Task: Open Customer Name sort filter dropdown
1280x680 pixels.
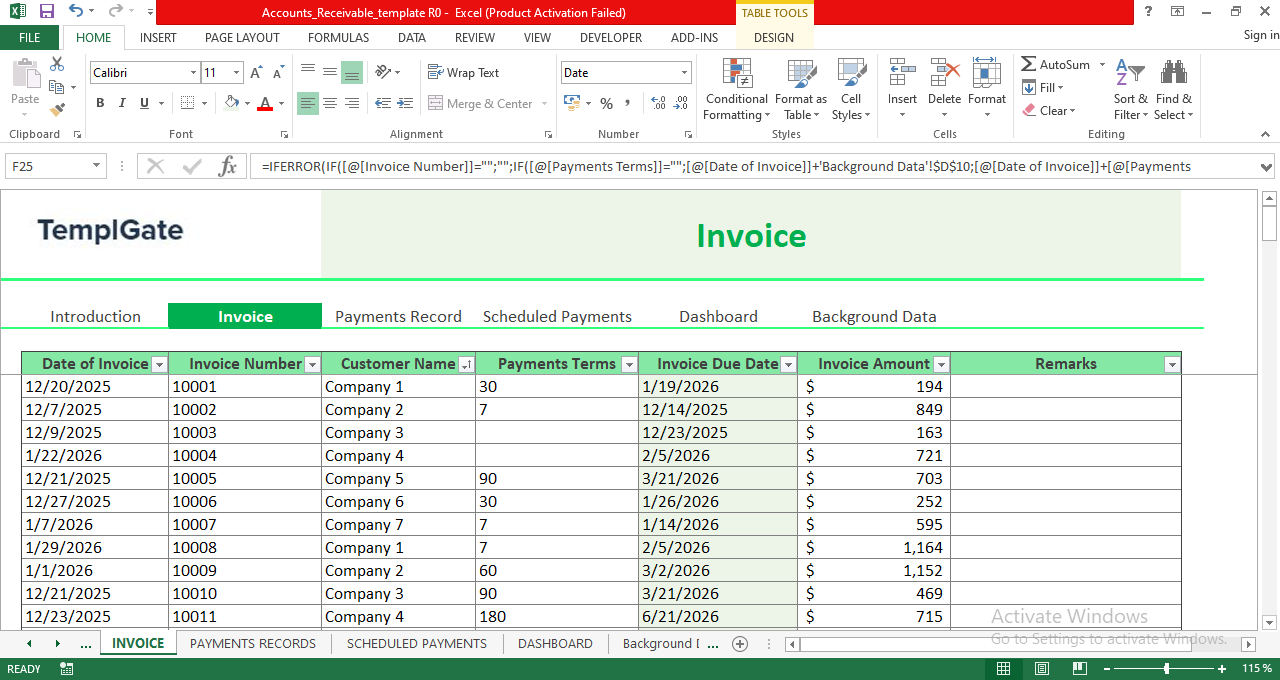Action: [x=466, y=365]
